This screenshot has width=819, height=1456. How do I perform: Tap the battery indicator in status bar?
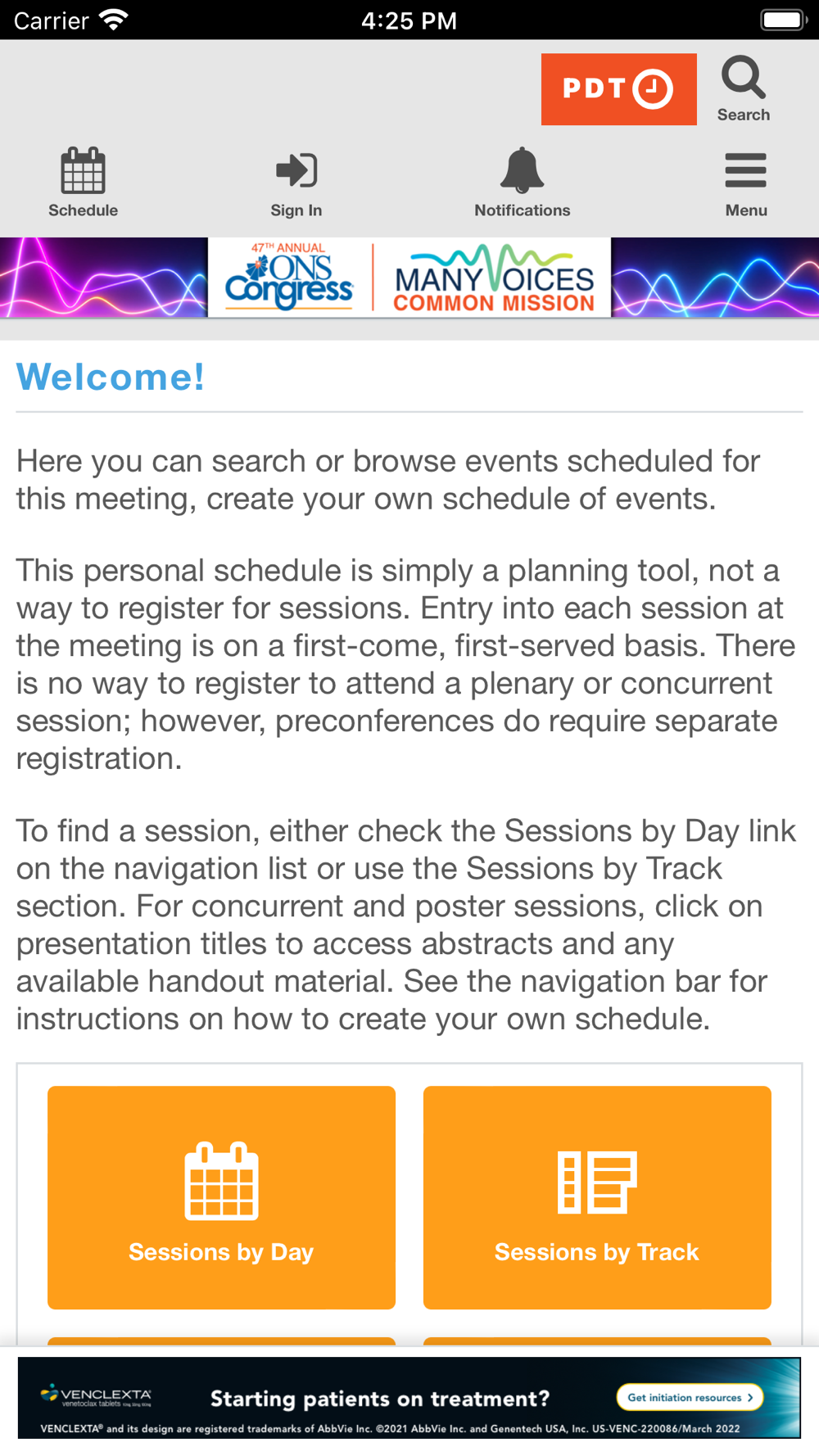coord(784,20)
